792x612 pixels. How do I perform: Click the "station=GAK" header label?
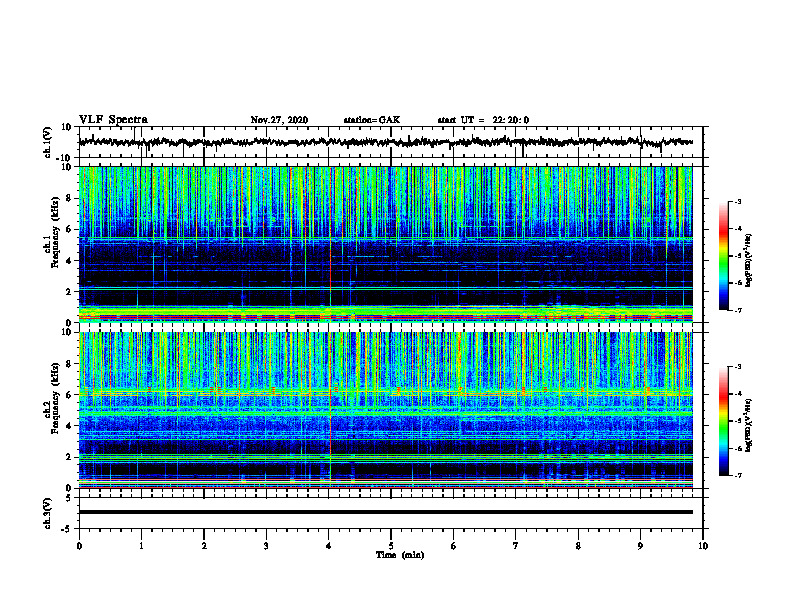pos(372,120)
